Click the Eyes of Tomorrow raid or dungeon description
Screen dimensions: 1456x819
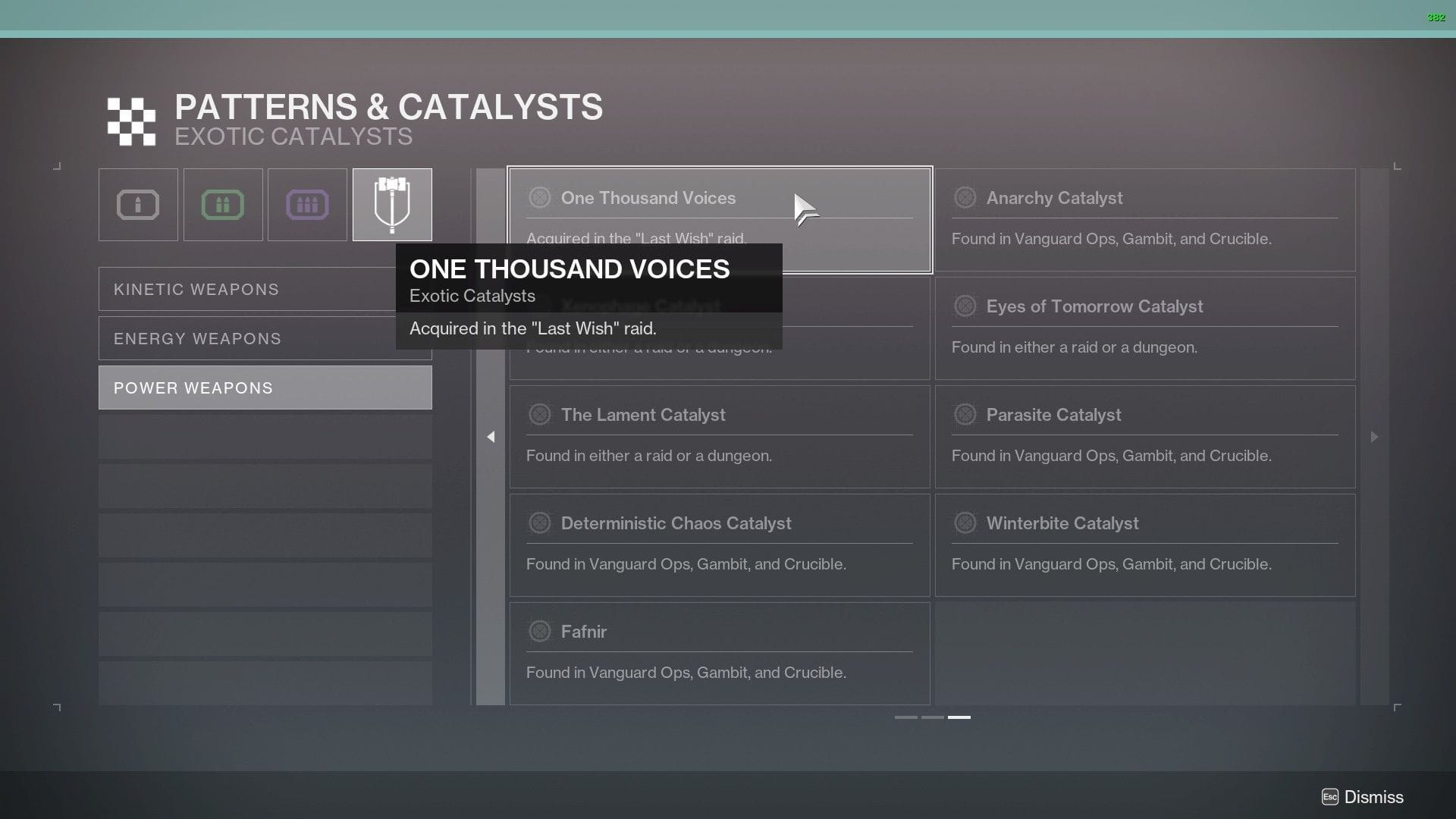[1075, 347]
